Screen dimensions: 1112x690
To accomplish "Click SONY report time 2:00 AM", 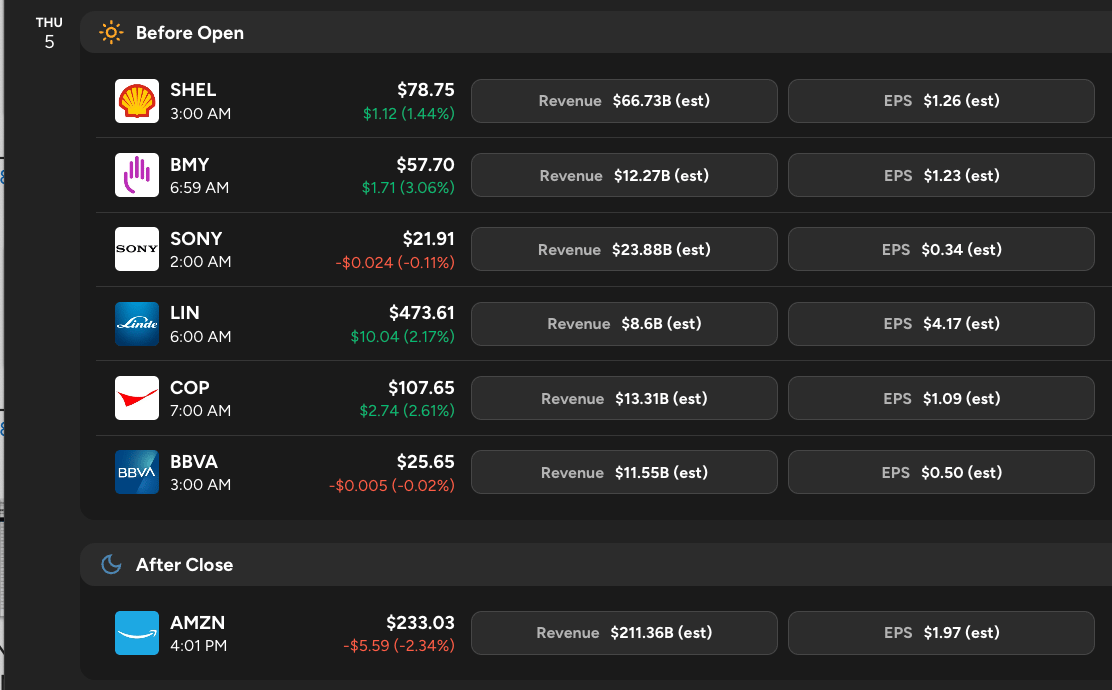I will tap(200, 262).
